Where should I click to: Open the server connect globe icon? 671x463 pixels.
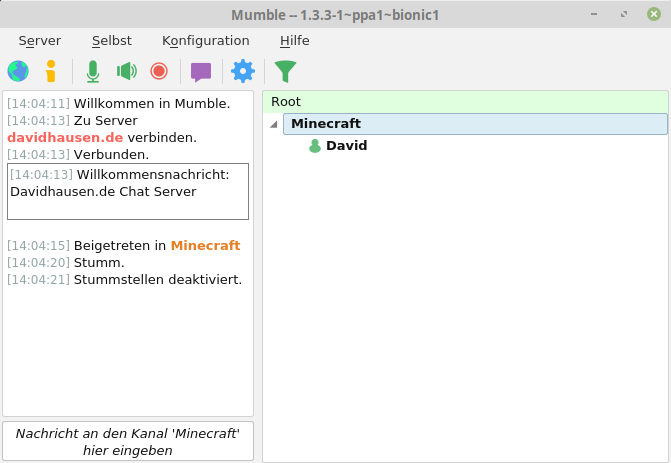click(x=18, y=71)
